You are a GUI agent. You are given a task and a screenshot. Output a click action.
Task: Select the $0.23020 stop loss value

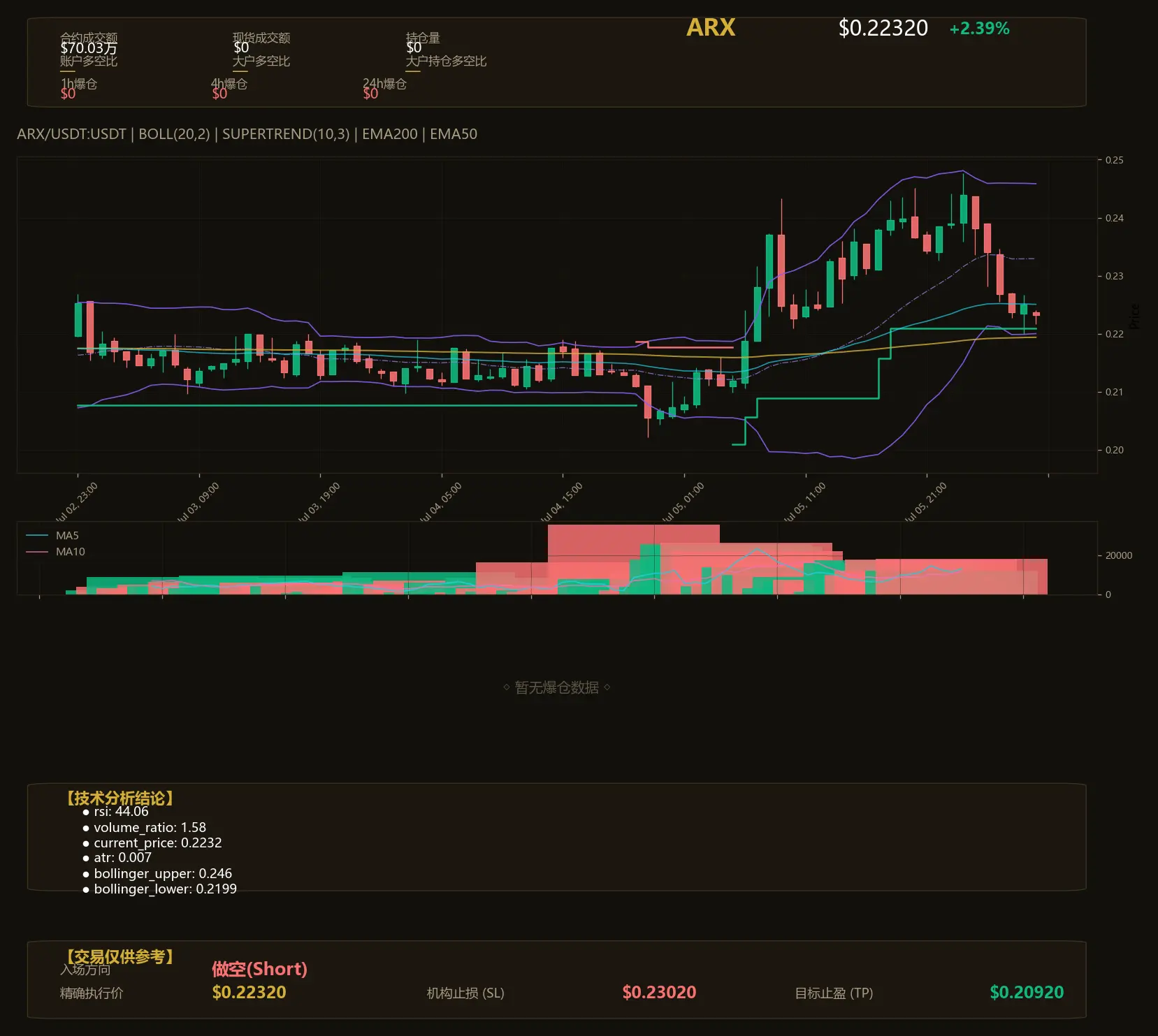pyautogui.click(x=659, y=992)
